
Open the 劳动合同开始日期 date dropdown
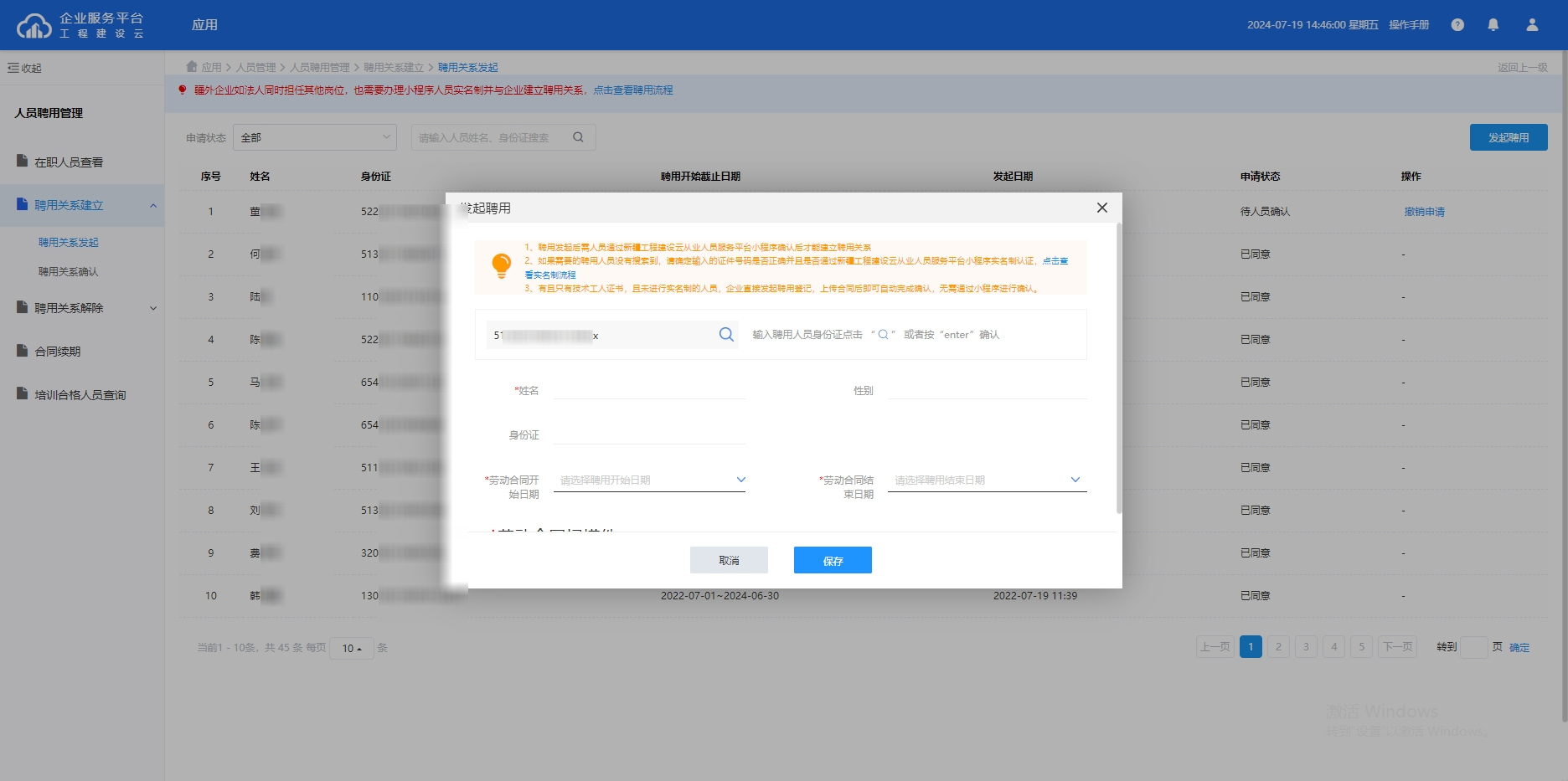click(649, 480)
